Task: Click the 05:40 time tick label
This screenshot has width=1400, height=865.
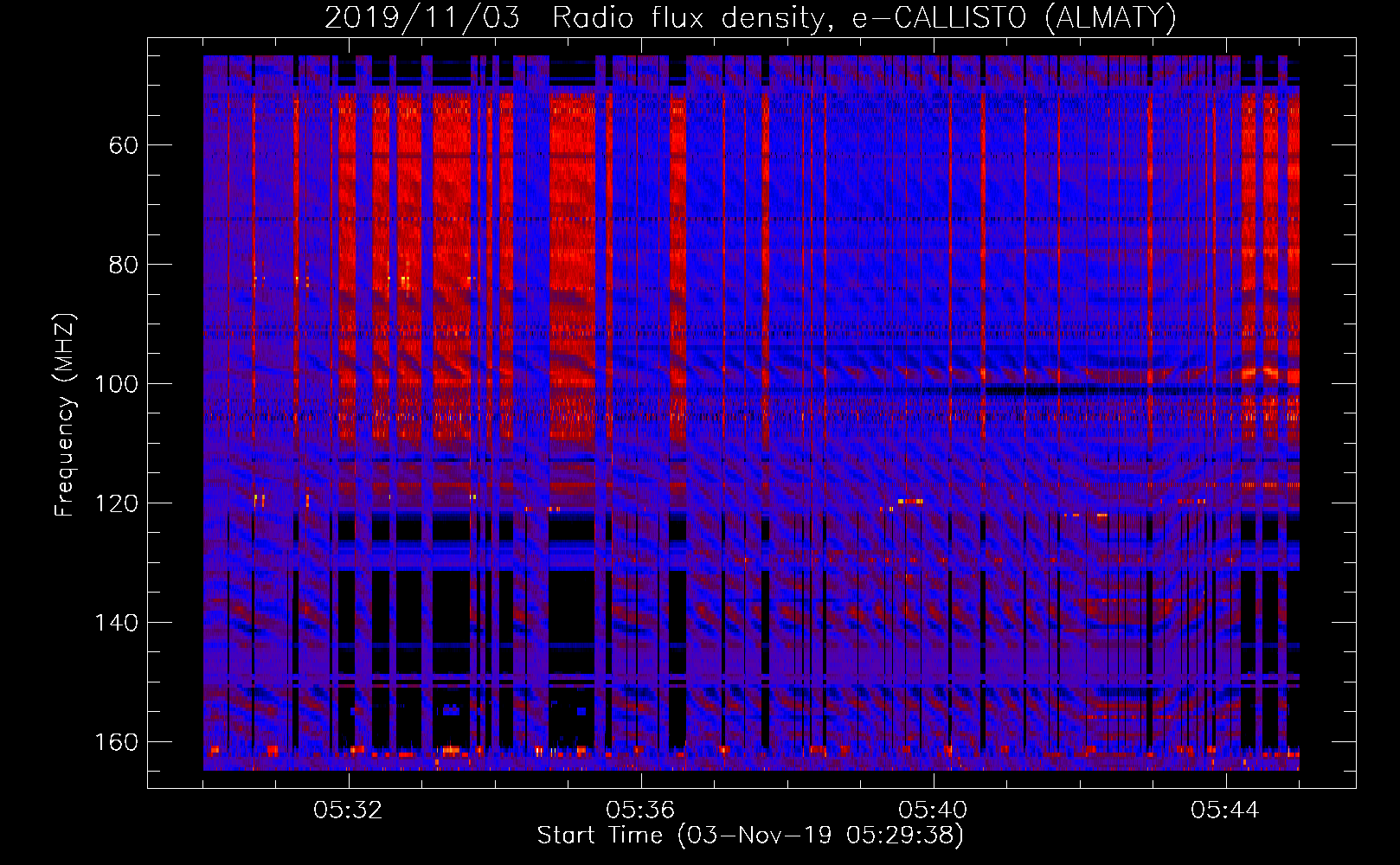Action: click(x=933, y=811)
